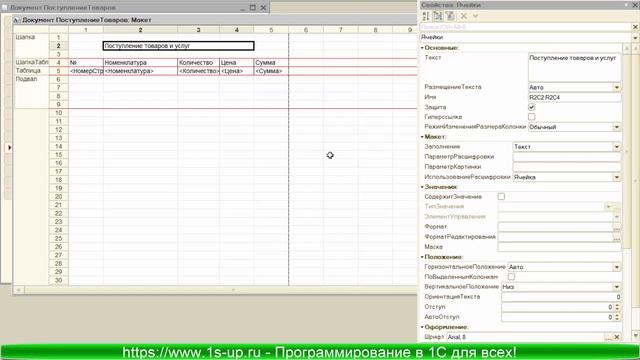
Task: Open ФорматРедактирования editor with ellipsis button
Action: [x=617, y=237]
